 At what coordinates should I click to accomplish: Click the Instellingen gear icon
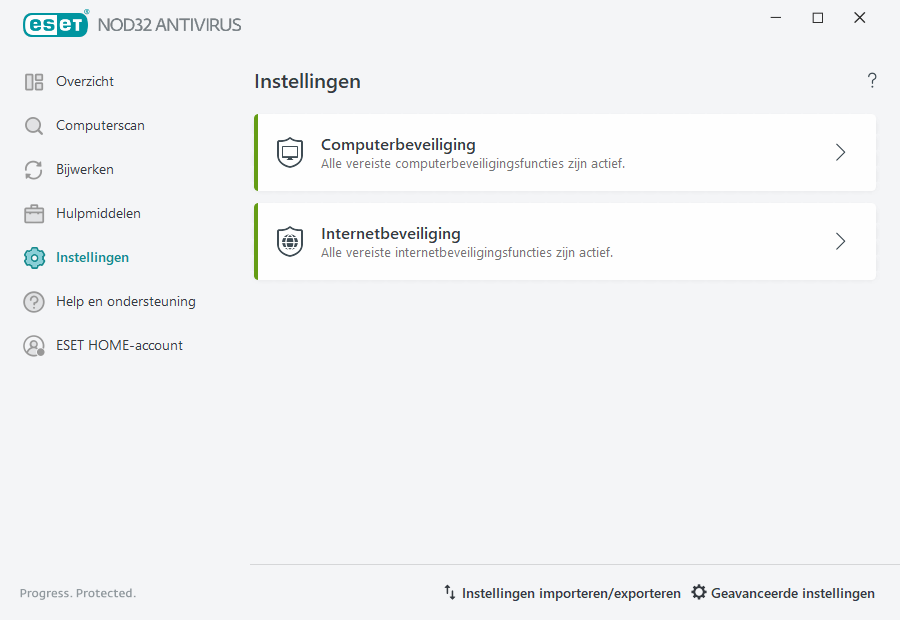tap(33, 257)
